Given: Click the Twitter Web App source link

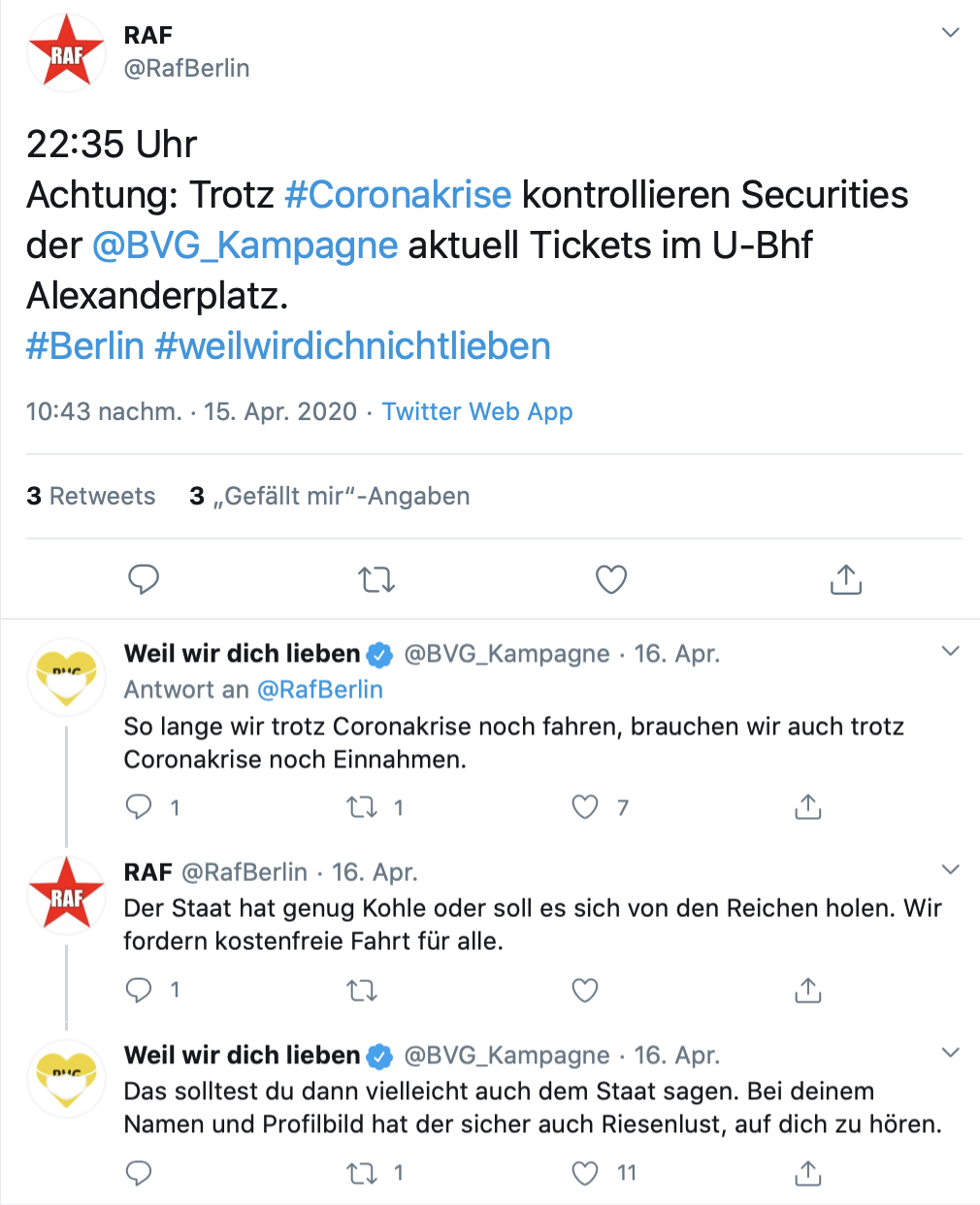Looking at the screenshot, I should tap(477, 411).
